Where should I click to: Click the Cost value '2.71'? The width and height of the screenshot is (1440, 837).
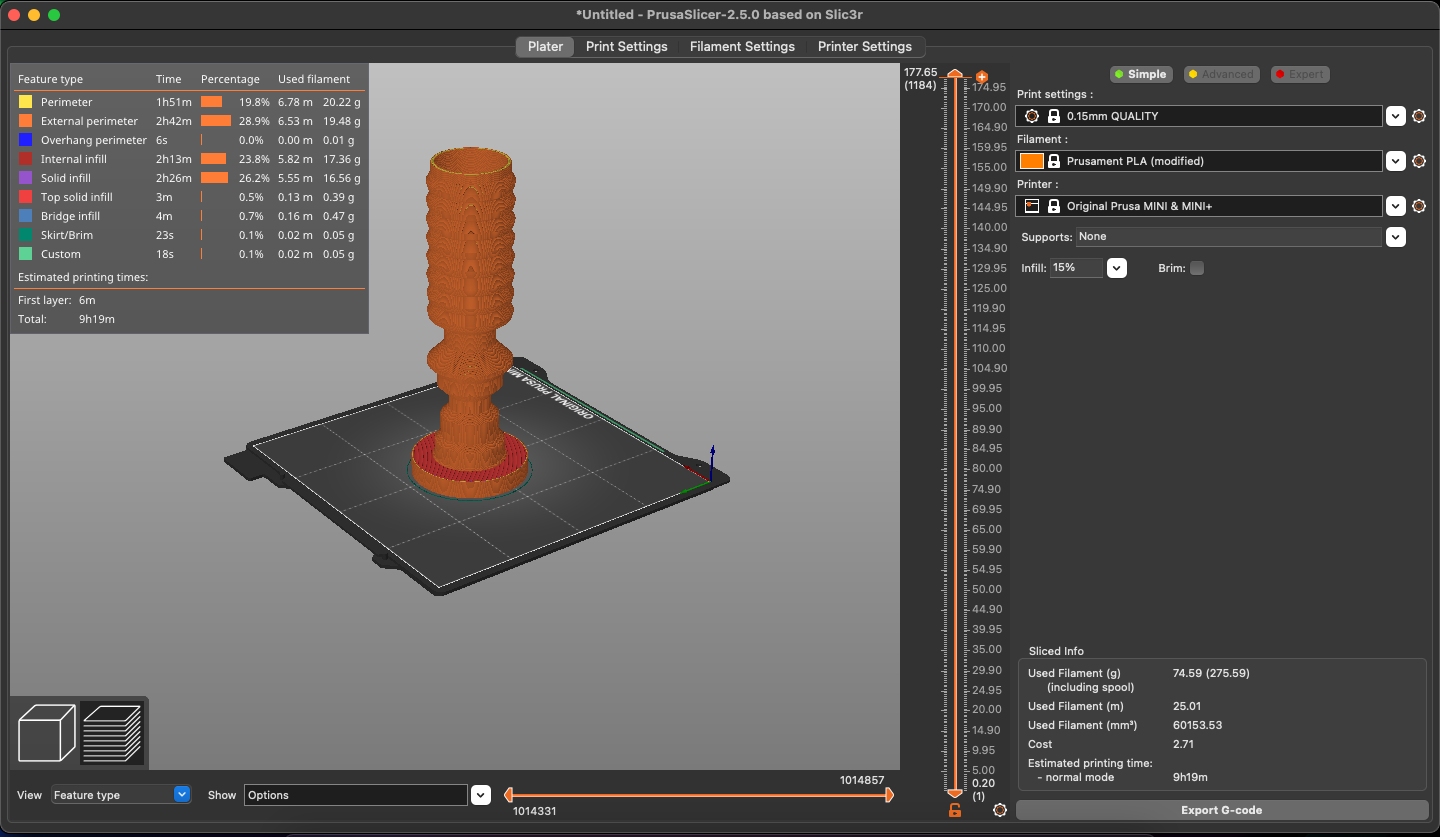(1183, 744)
